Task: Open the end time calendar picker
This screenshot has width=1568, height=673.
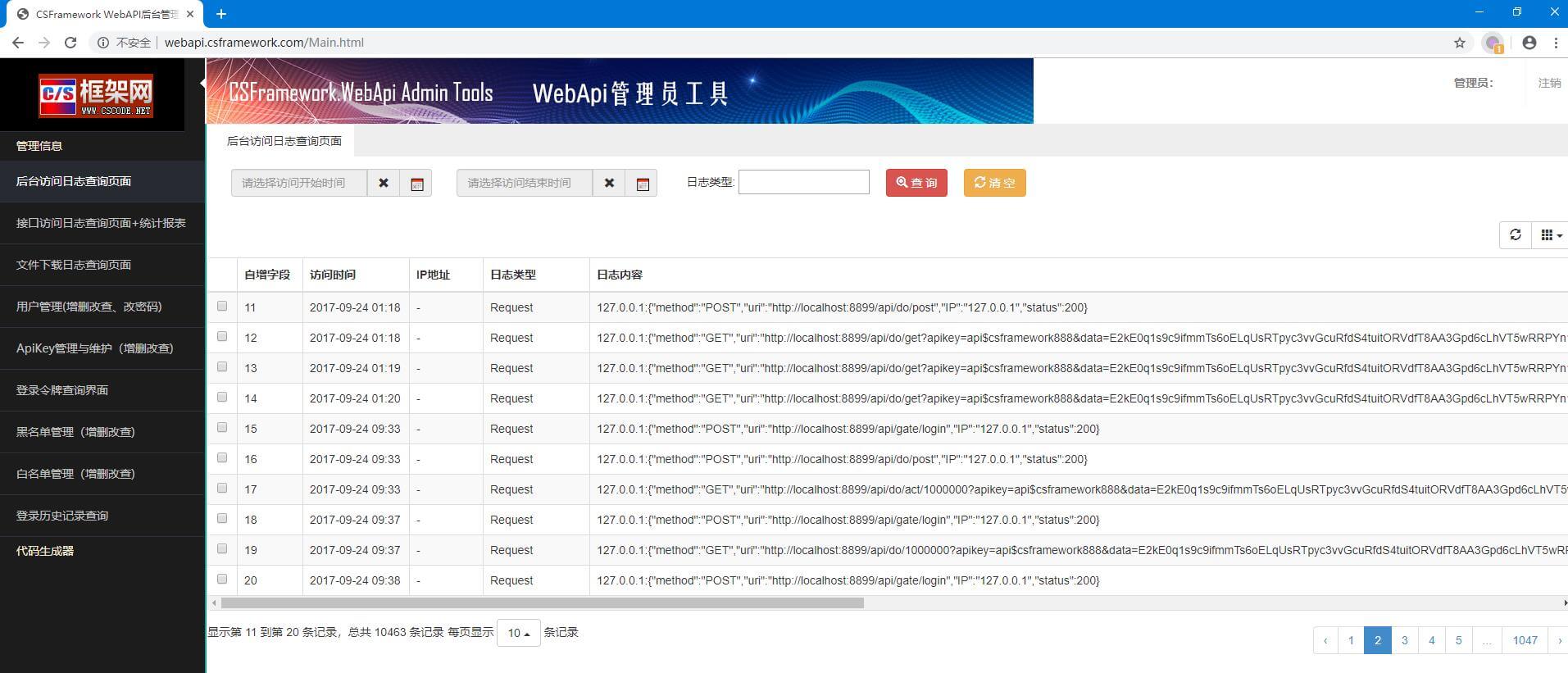Action: (642, 184)
